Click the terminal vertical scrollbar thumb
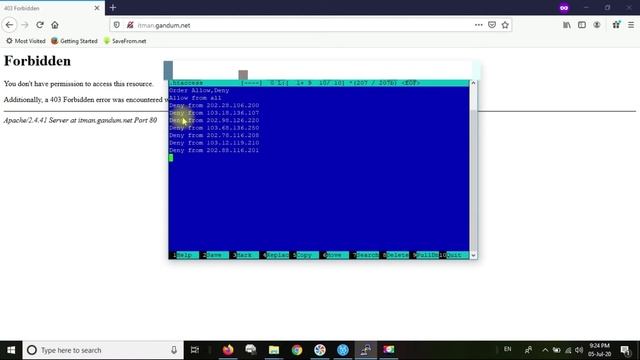 [473, 180]
